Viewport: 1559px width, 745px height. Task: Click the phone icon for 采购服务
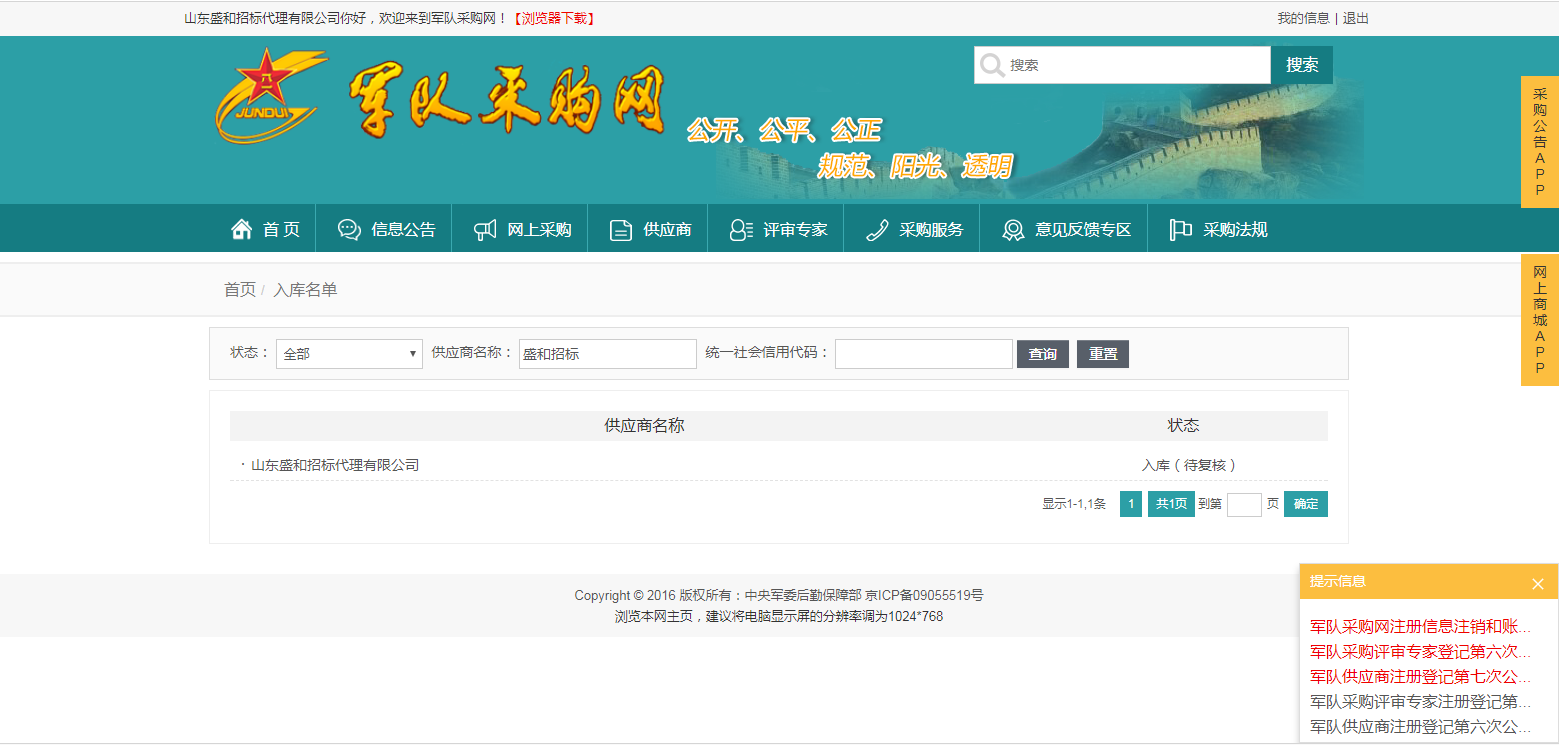coord(877,230)
